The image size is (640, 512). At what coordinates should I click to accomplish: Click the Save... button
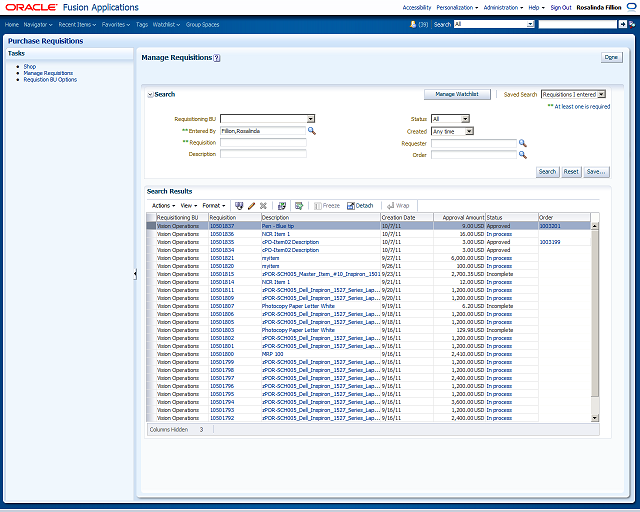596,172
